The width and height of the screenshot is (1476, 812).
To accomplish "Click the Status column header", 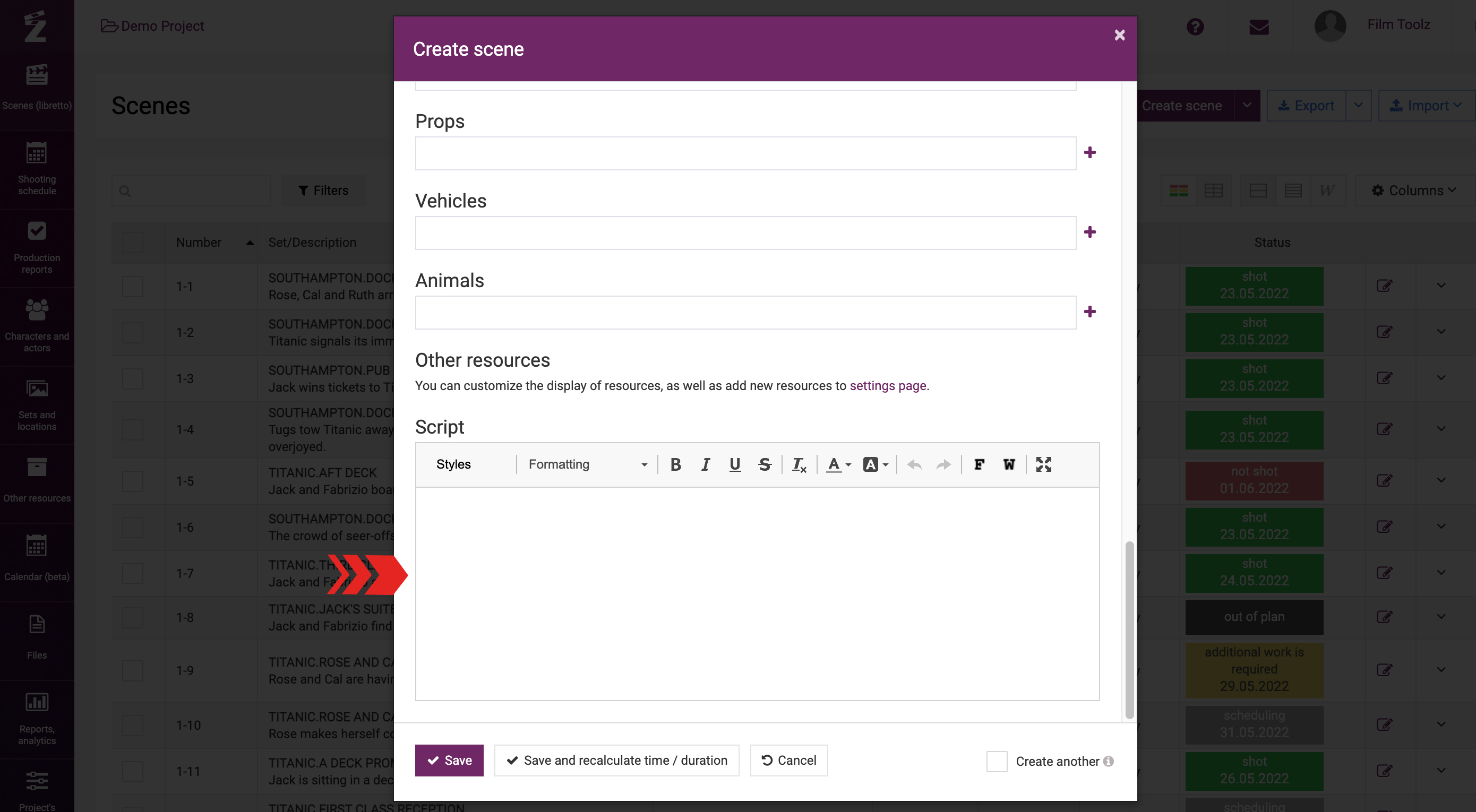I will (1272, 242).
